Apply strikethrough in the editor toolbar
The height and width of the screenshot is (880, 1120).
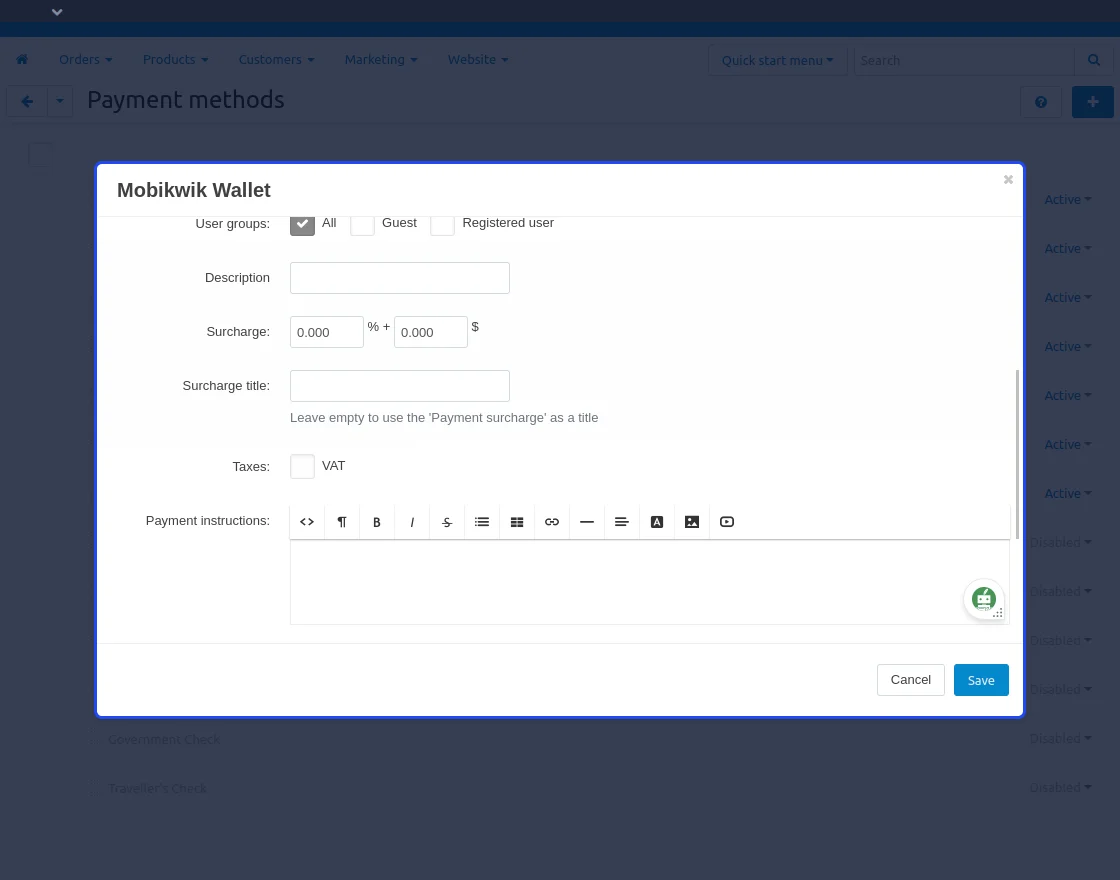tap(447, 522)
